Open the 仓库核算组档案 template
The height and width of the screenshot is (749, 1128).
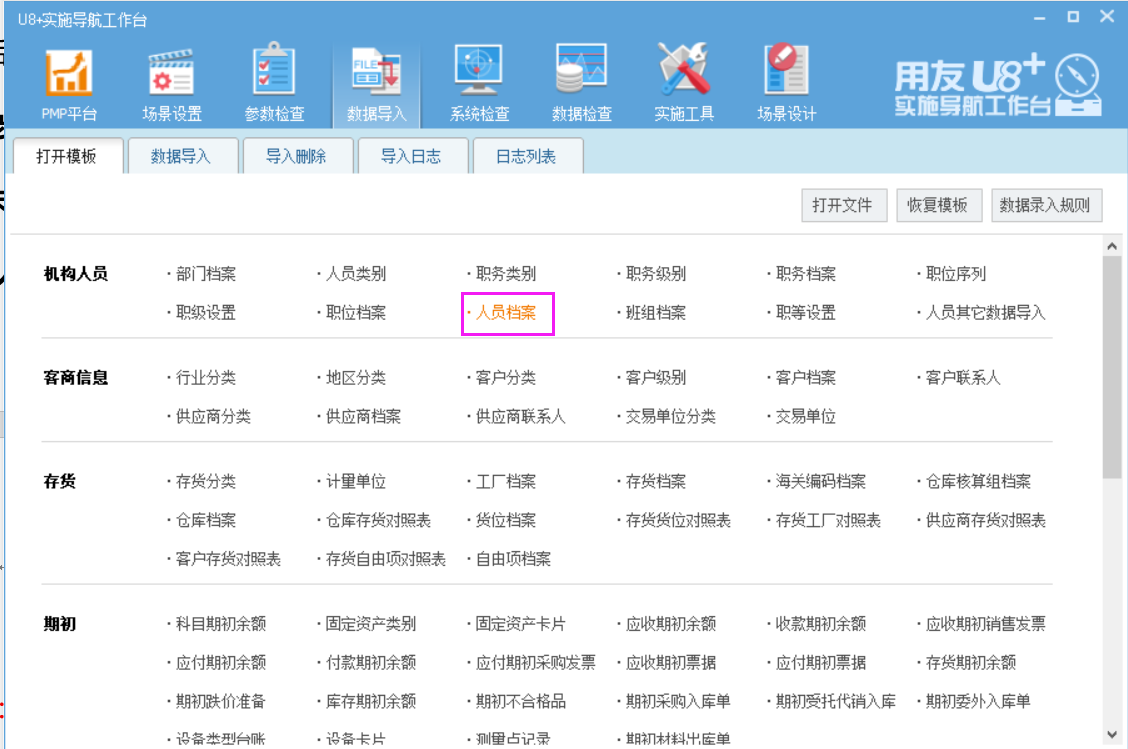pyautogui.click(x=978, y=481)
